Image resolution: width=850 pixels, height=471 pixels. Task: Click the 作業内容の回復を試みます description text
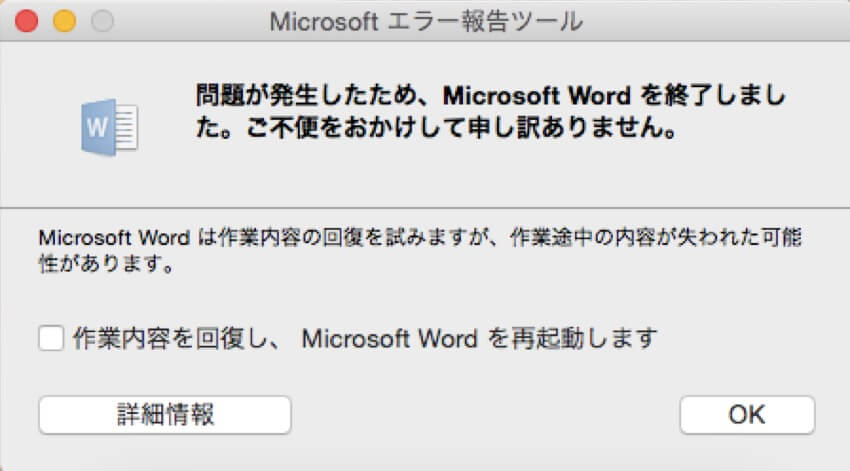[x=420, y=250]
